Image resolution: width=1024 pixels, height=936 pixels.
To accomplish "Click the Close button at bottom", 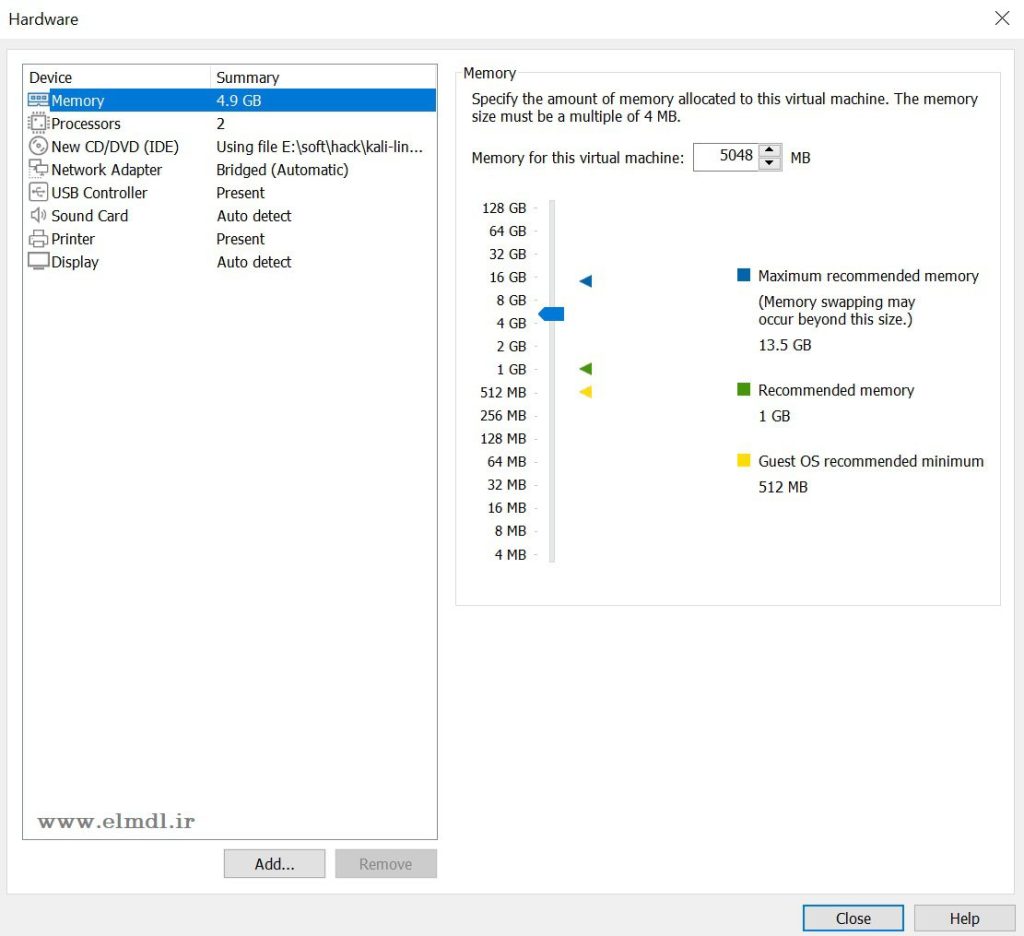I will [853, 918].
